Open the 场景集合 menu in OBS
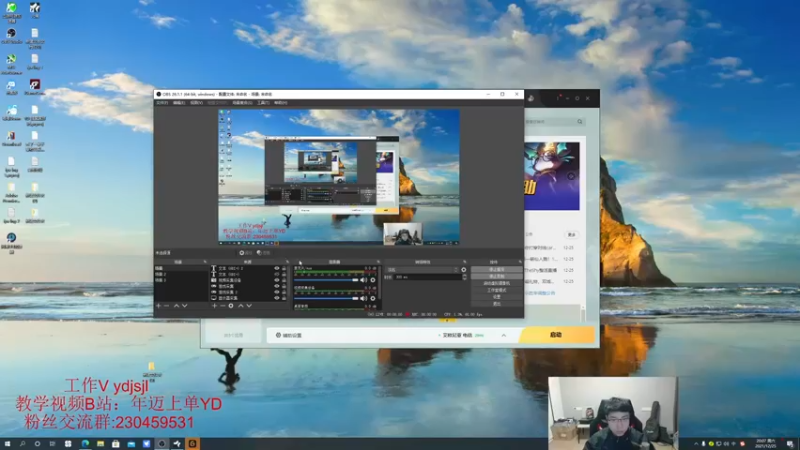 pyautogui.click(x=242, y=103)
